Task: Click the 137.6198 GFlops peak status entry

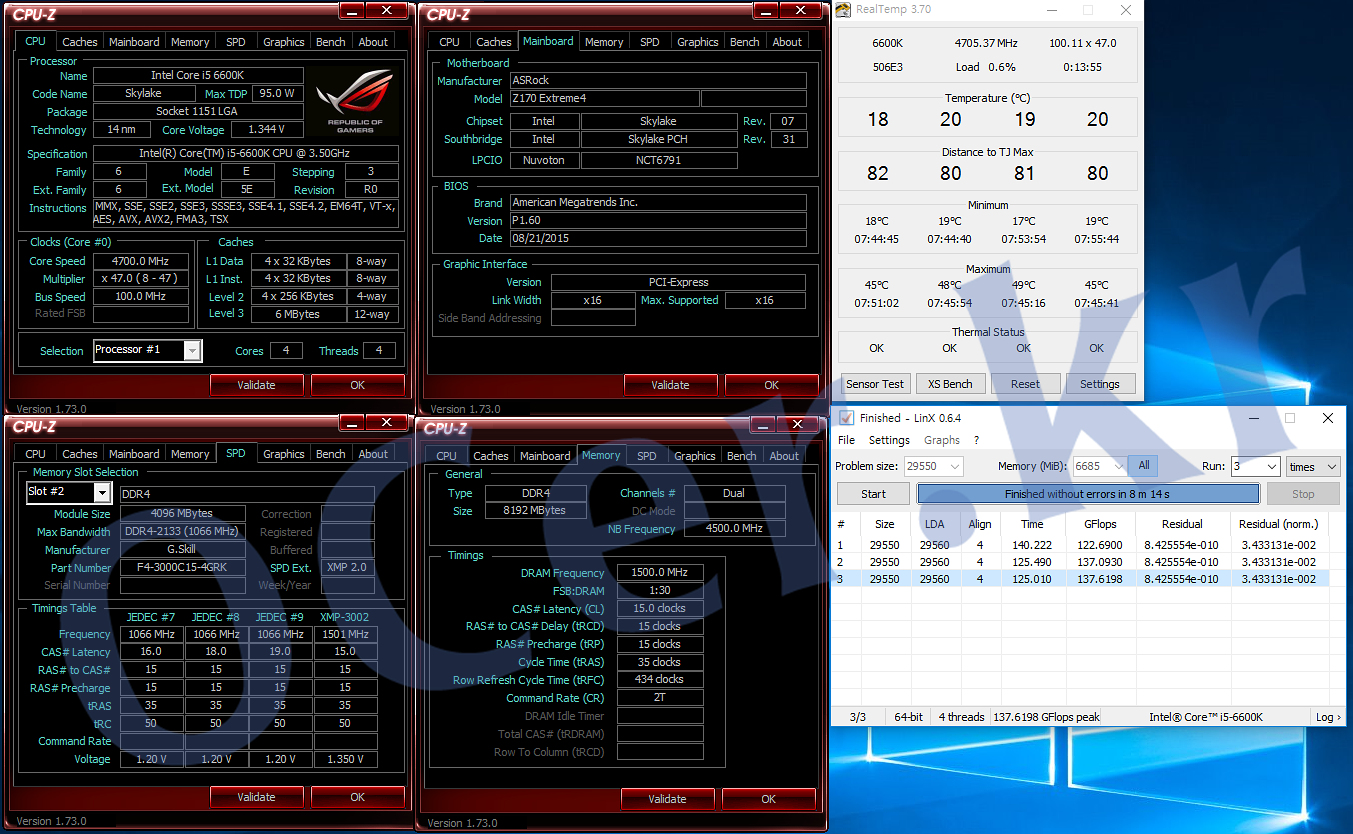Action: click(1046, 717)
